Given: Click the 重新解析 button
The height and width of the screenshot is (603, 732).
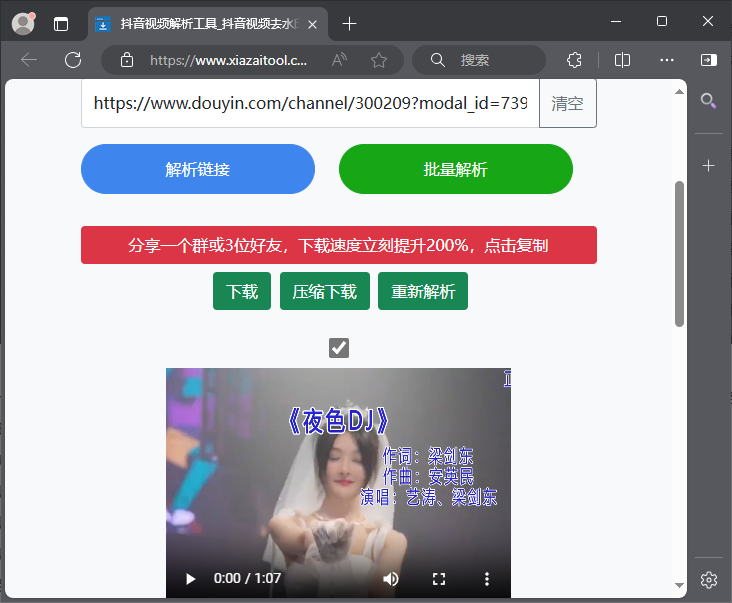Looking at the screenshot, I should (423, 291).
